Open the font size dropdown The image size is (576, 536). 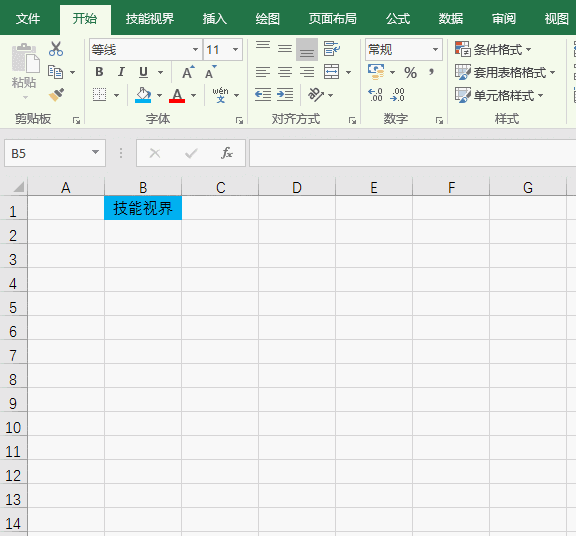[x=235, y=49]
